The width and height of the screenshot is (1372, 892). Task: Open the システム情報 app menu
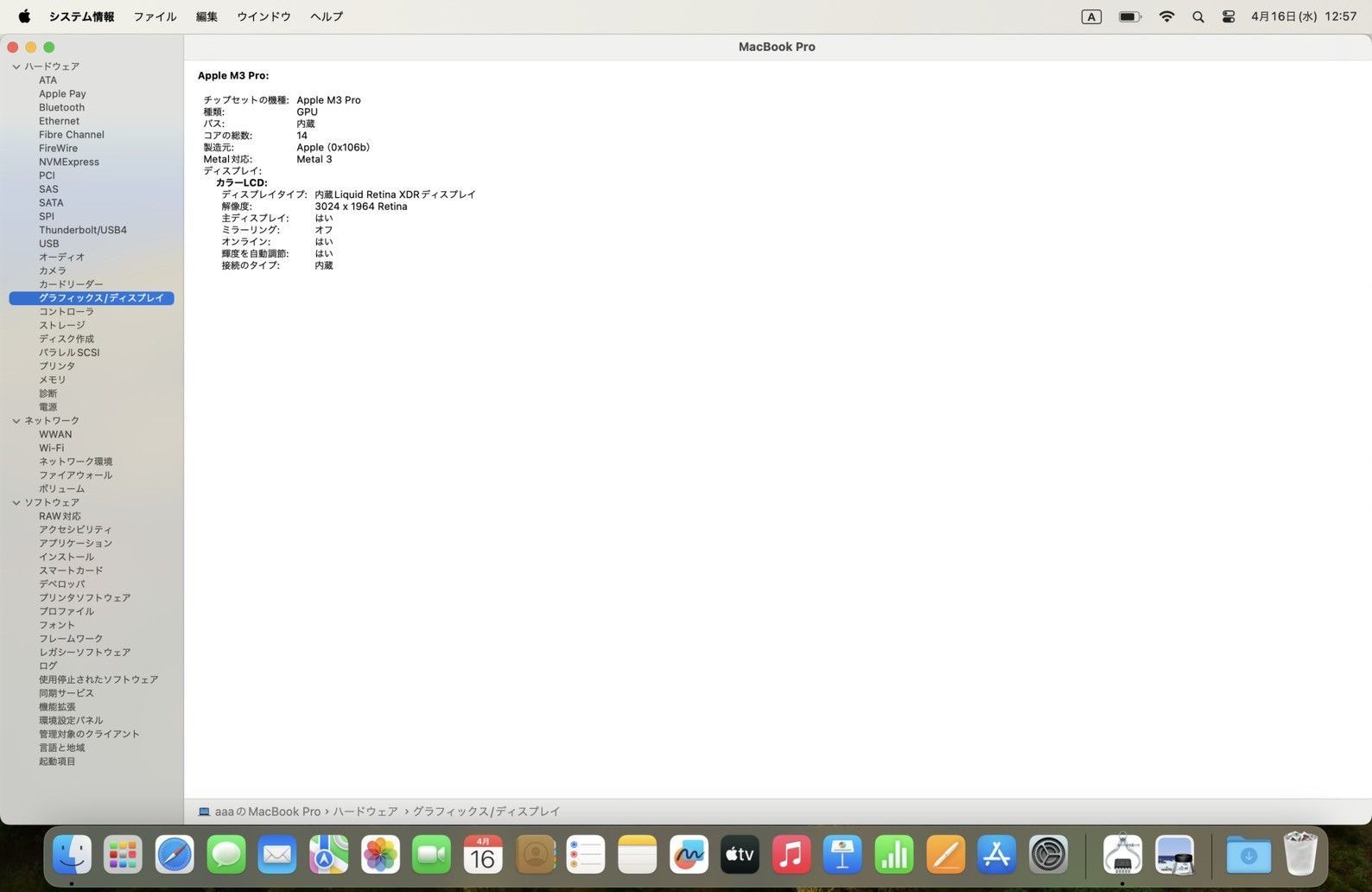(x=81, y=16)
